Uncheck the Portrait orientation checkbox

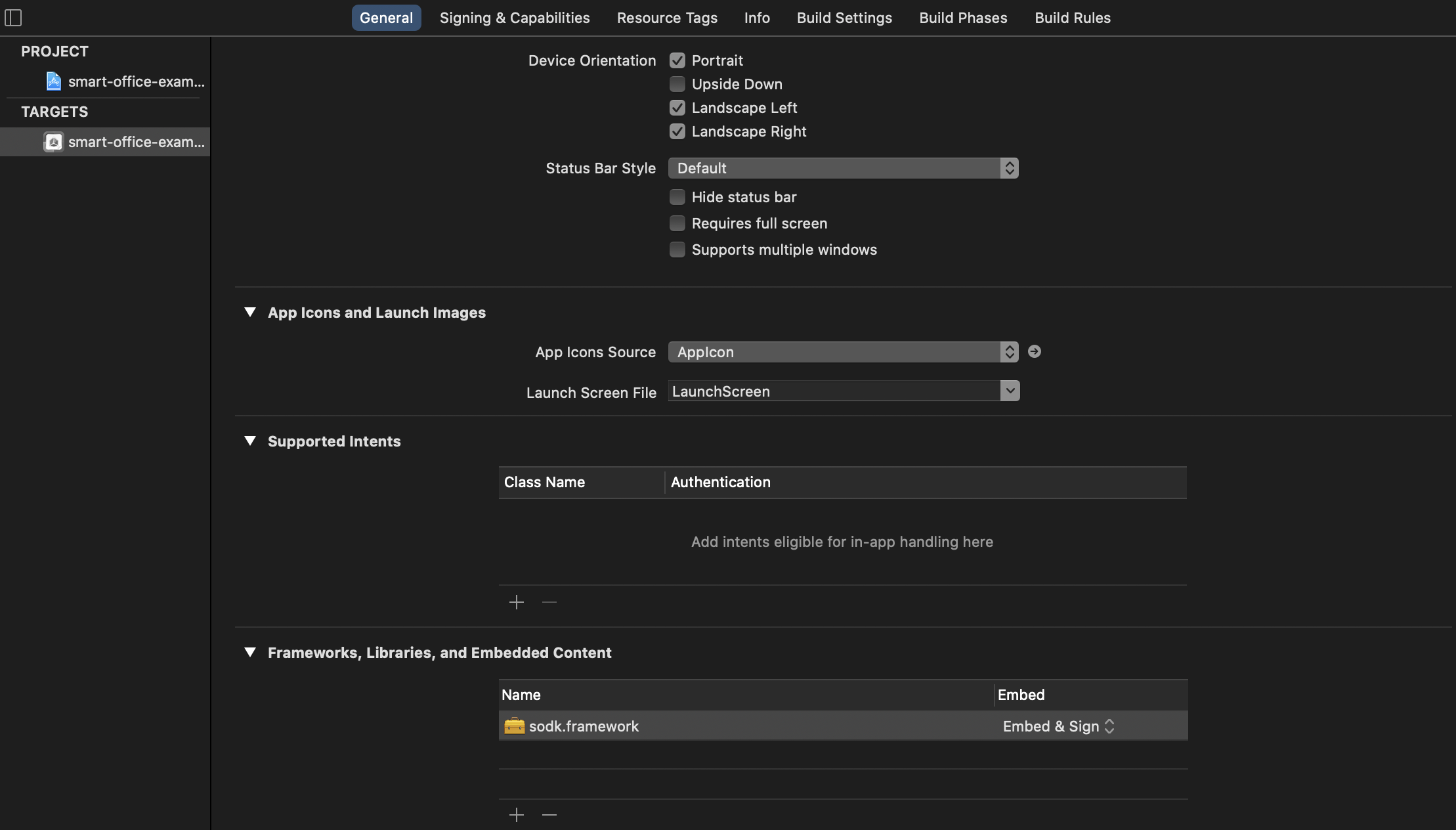(x=677, y=60)
